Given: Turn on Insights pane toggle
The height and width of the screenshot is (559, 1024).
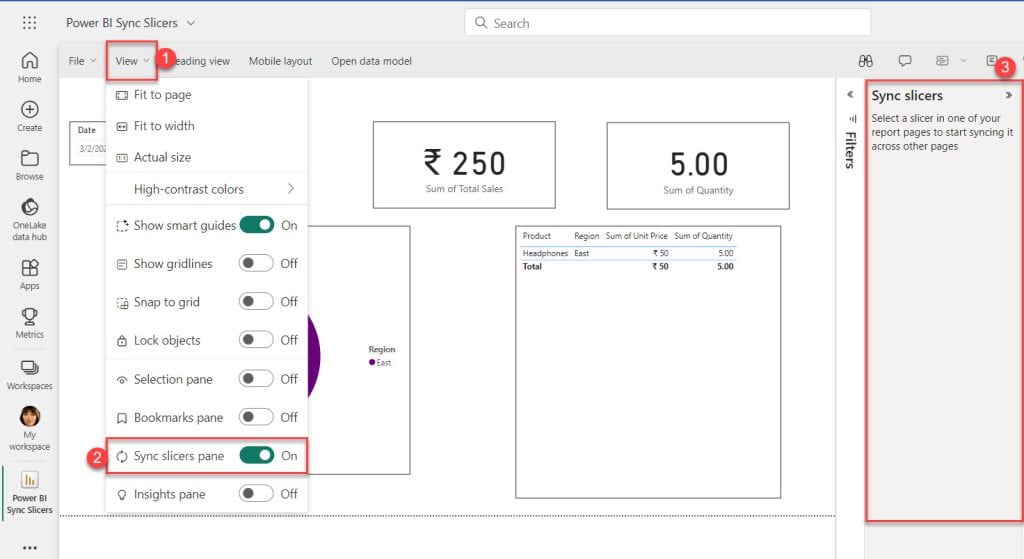Looking at the screenshot, I should pos(256,494).
